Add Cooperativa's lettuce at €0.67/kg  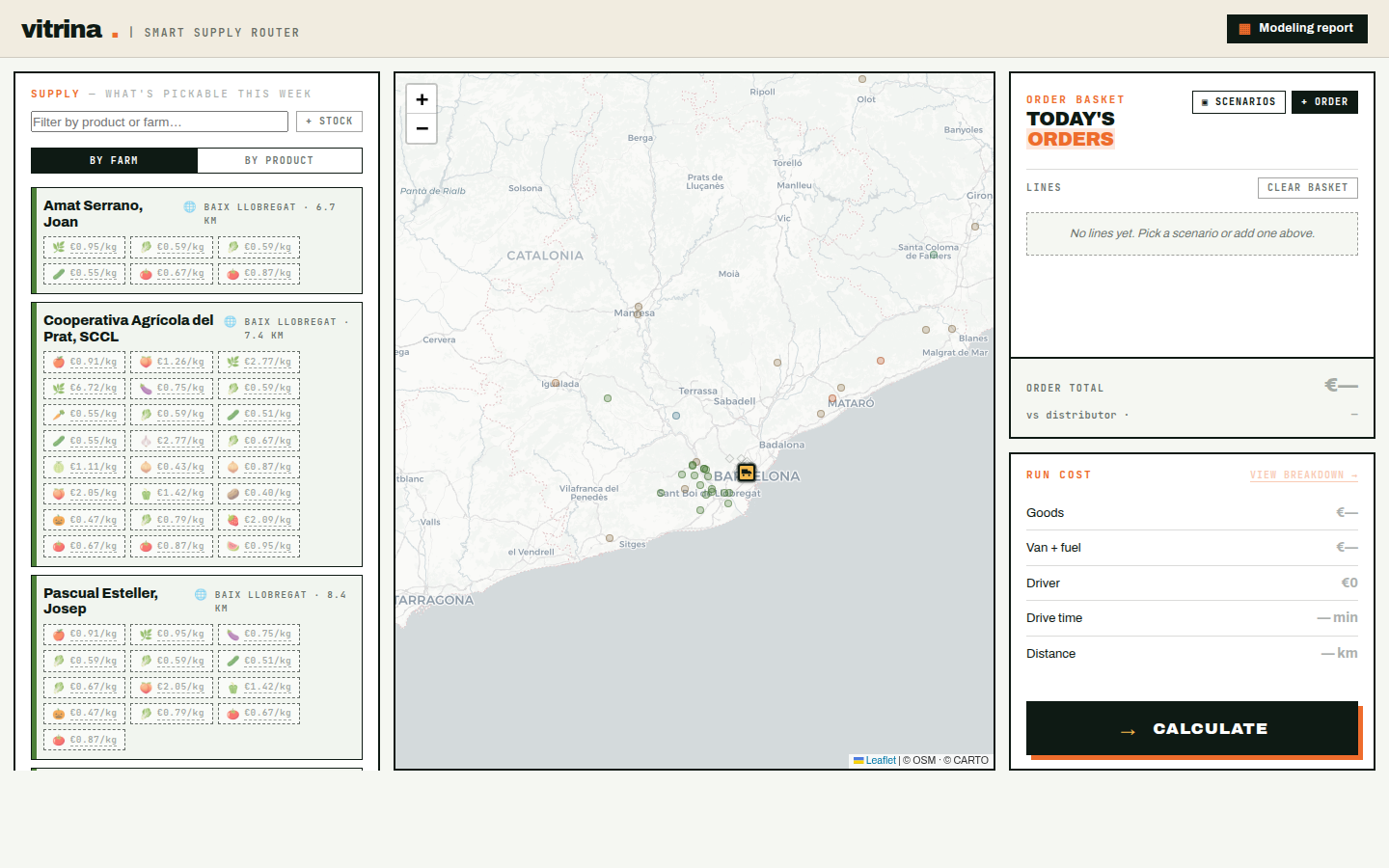click(x=259, y=441)
